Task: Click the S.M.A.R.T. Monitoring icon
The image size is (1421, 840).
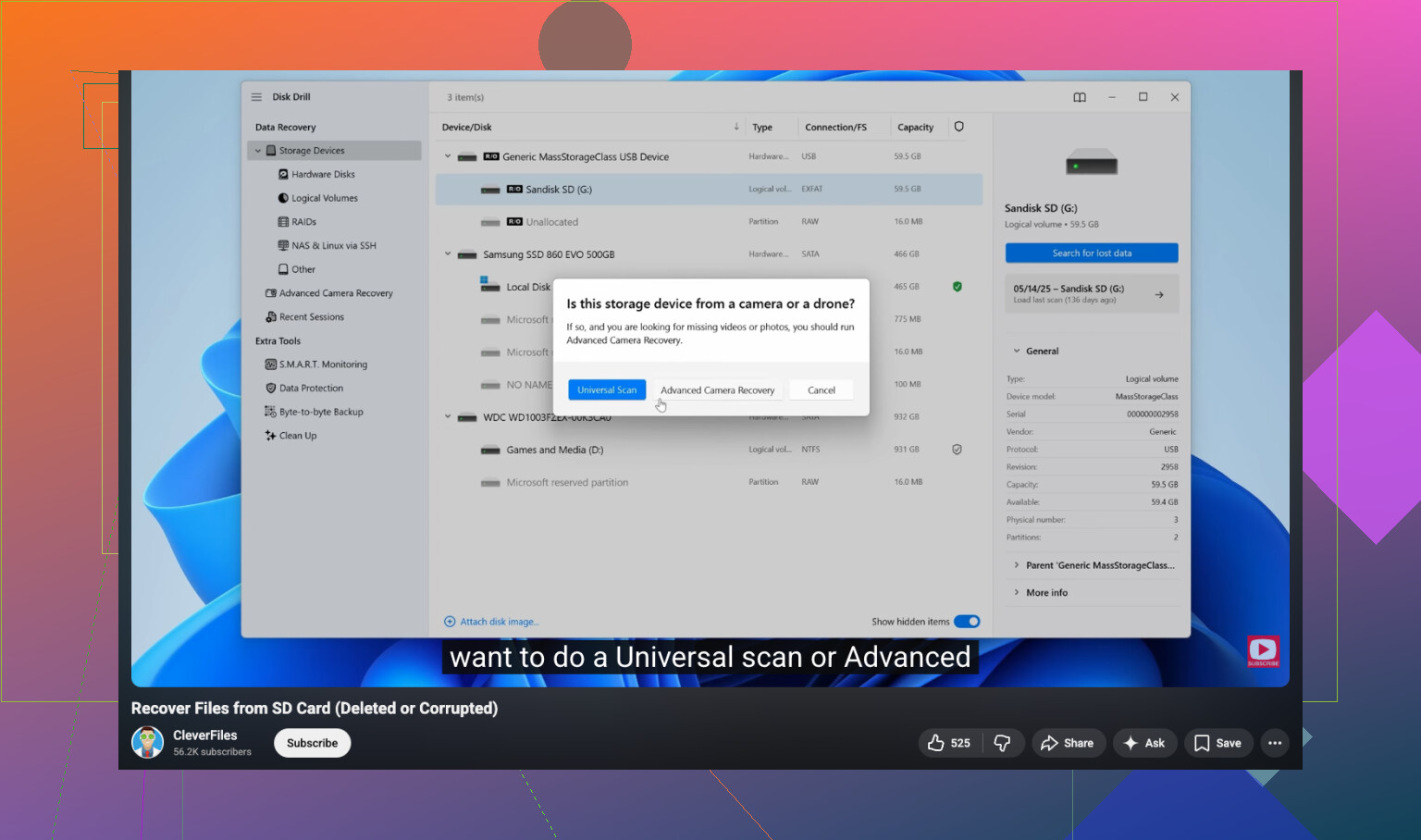Action: pyautogui.click(x=271, y=364)
